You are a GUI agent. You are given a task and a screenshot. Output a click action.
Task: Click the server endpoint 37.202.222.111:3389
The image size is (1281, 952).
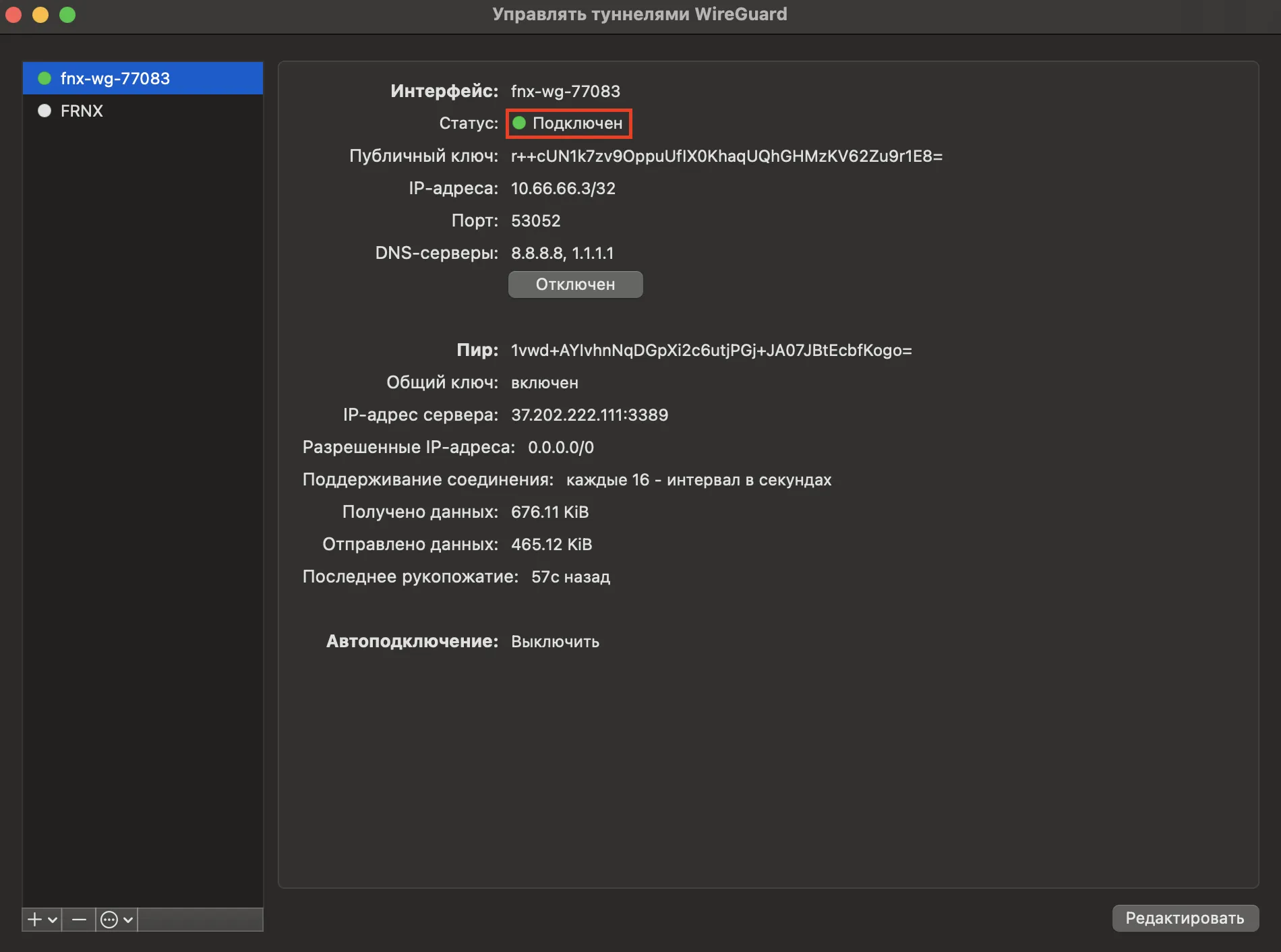tap(590, 415)
